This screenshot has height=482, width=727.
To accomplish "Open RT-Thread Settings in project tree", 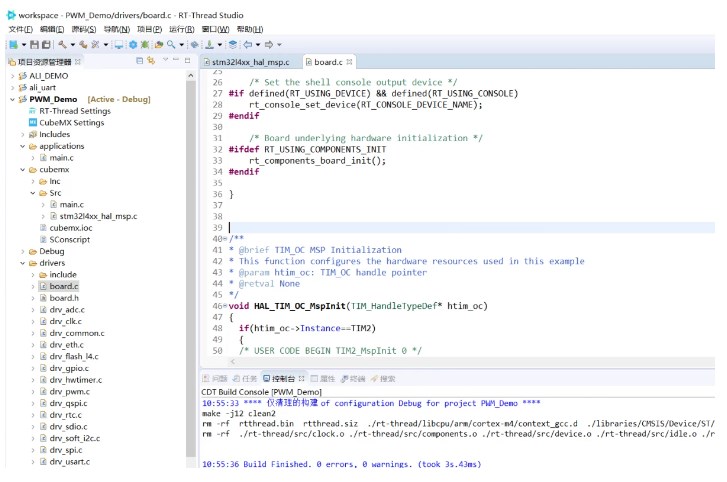I will point(74,111).
